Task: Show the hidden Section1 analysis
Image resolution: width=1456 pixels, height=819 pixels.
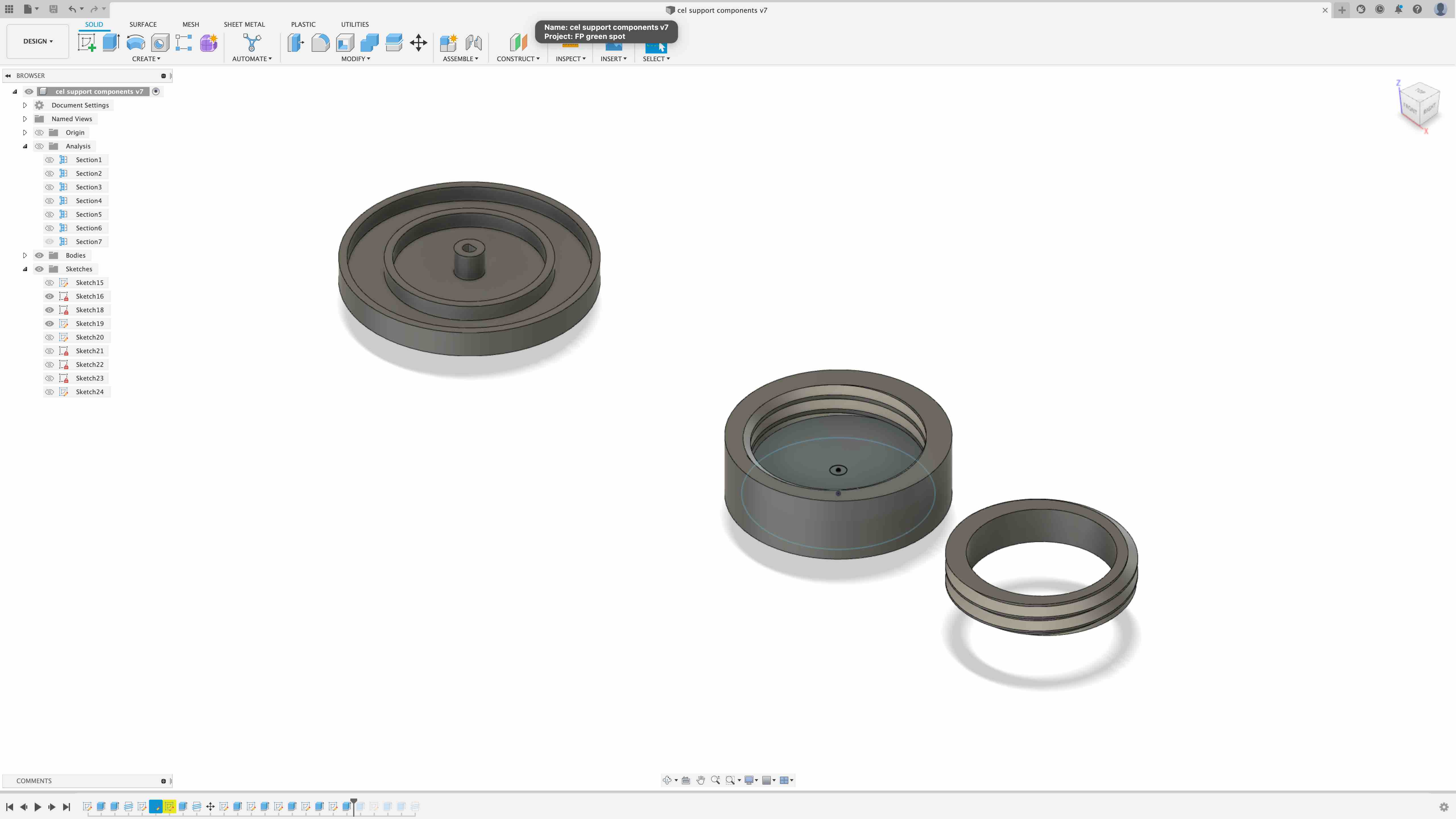Action: tap(50, 160)
